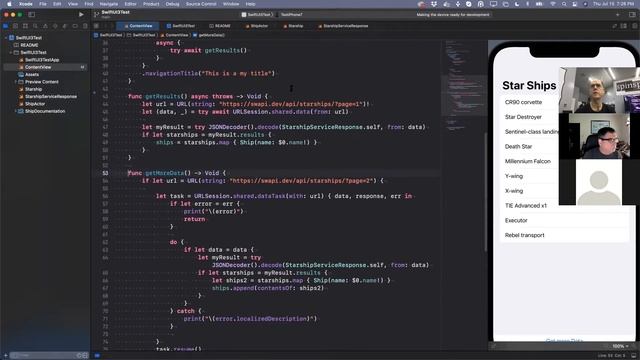Click the related items grid icon
Screen dimensions: 640x360
(x=96, y=26)
